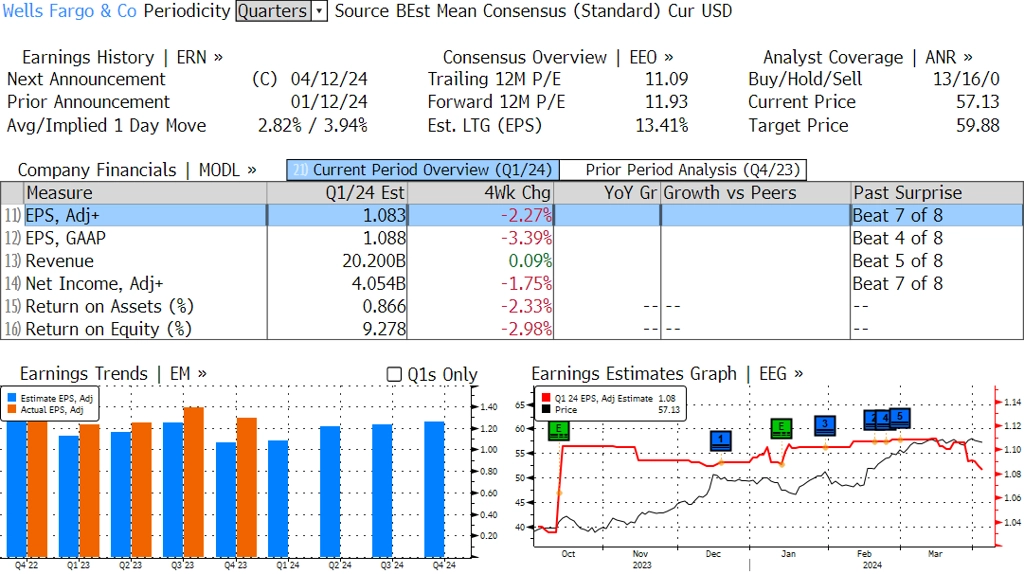Click the Wells Fargo & Co company name
The width and height of the screenshot is (1024, 574).
coord(70,11)
